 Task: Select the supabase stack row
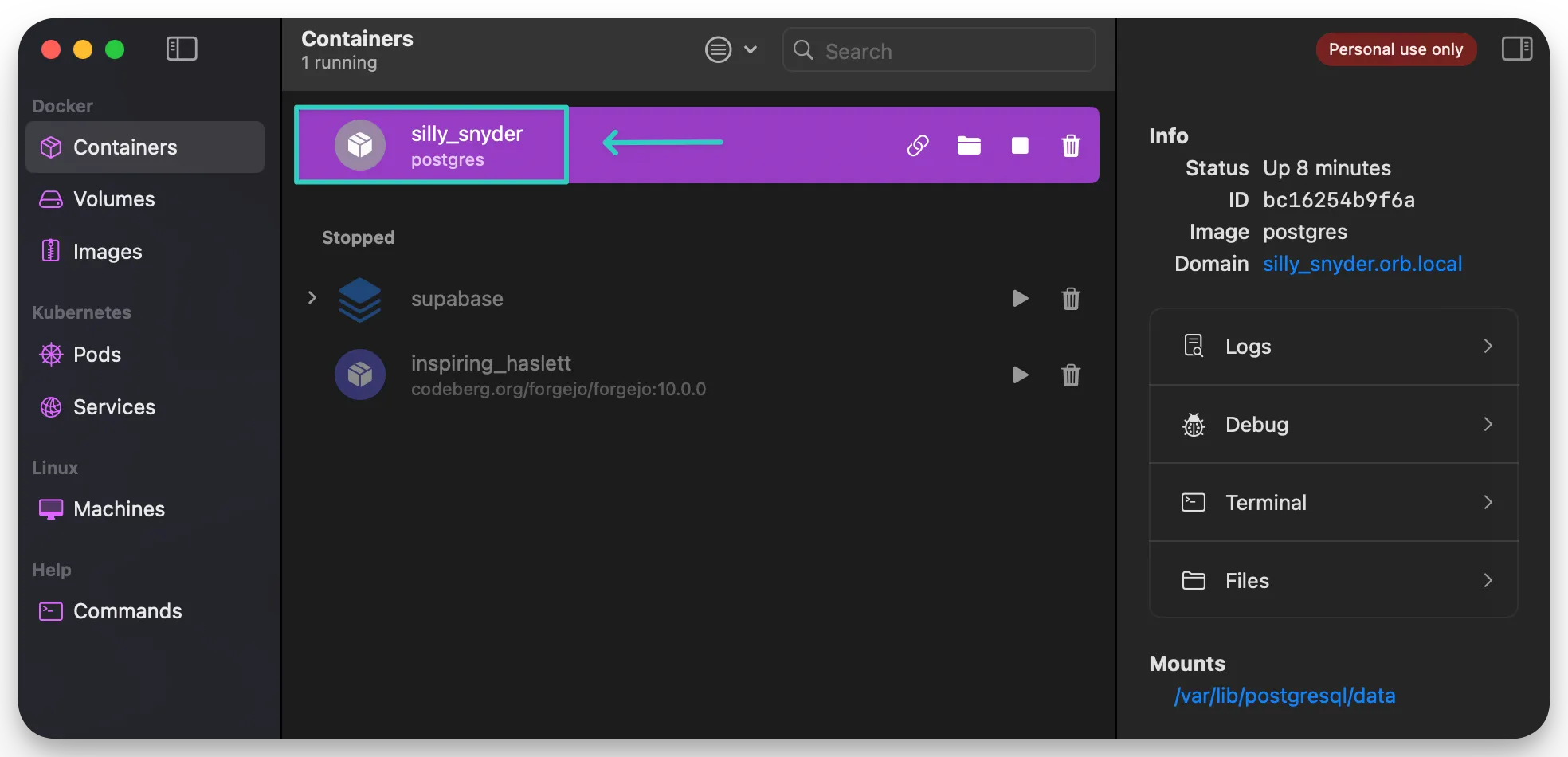tap(696, 299)
